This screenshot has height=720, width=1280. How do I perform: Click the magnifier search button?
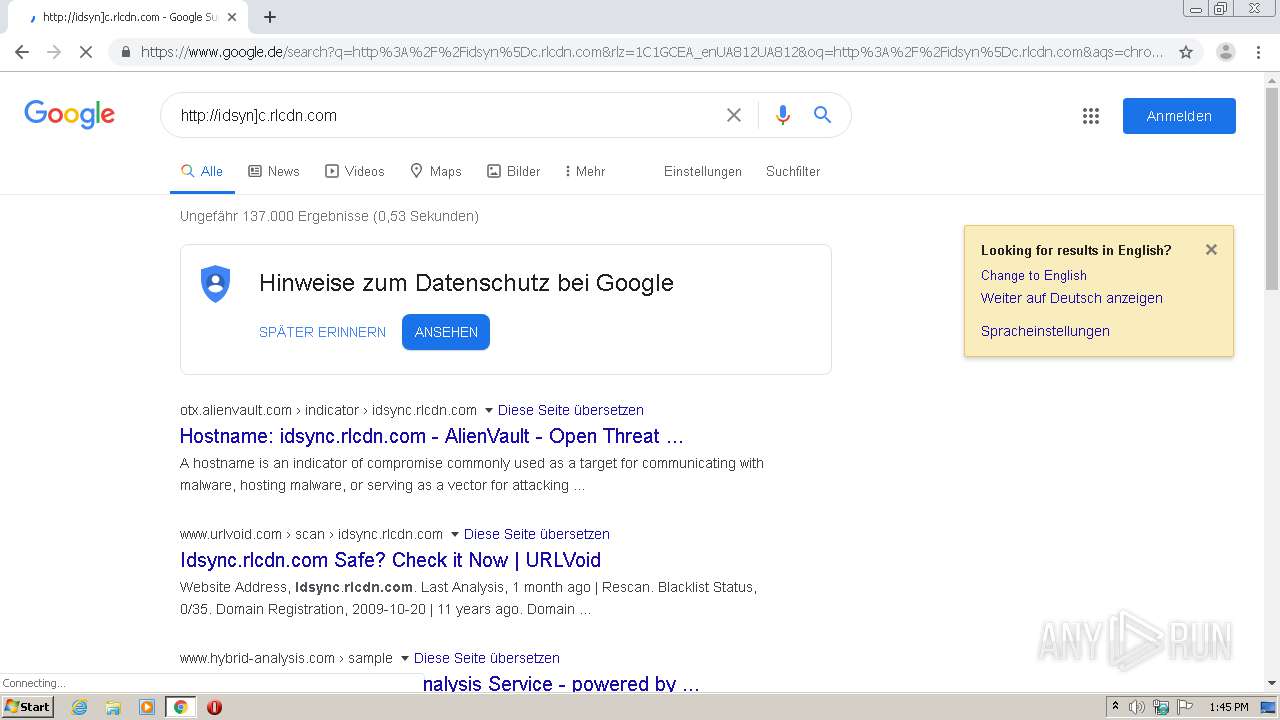822,115
